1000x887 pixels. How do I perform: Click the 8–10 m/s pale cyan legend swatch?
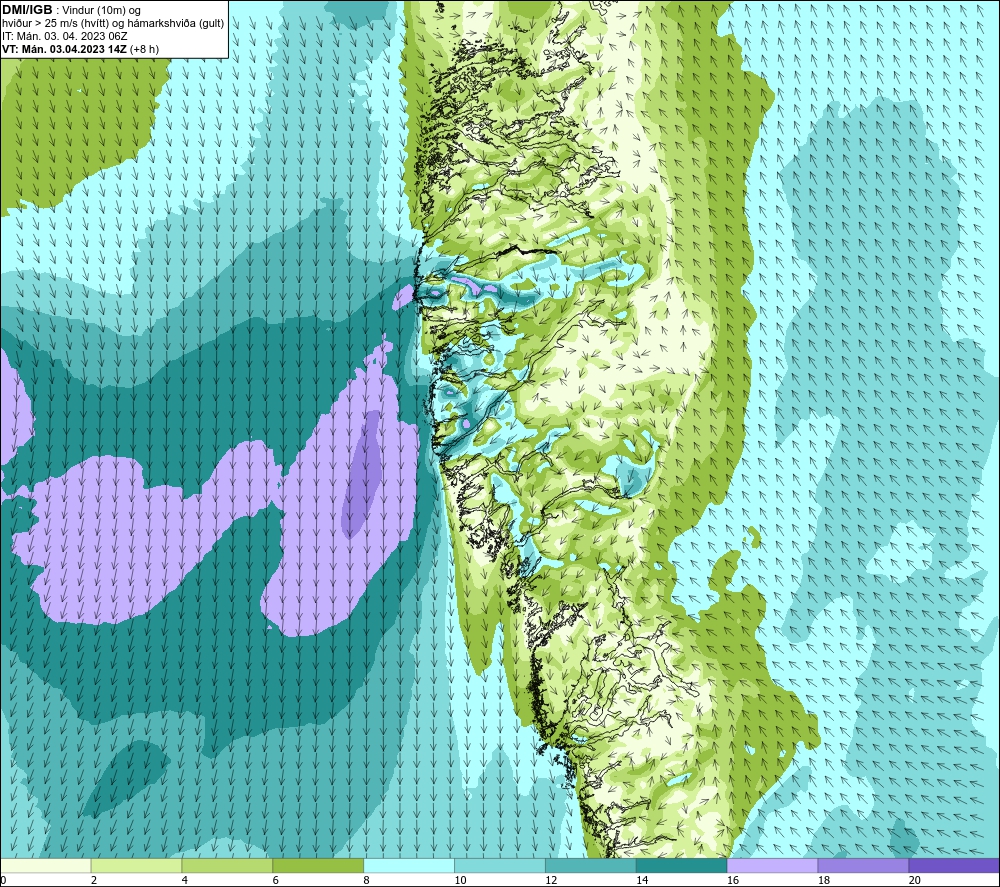click(x=409, y=865)
